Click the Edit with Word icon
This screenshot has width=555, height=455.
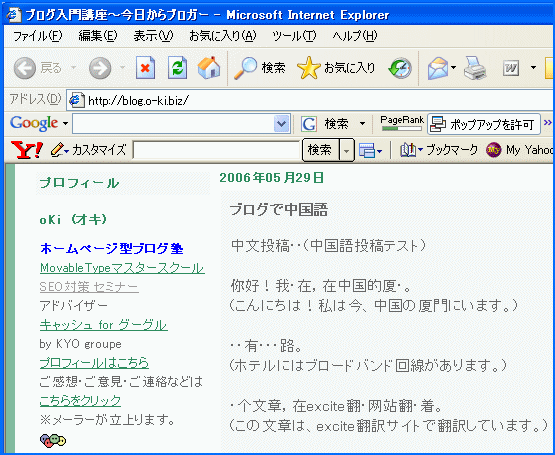[511, 68]
